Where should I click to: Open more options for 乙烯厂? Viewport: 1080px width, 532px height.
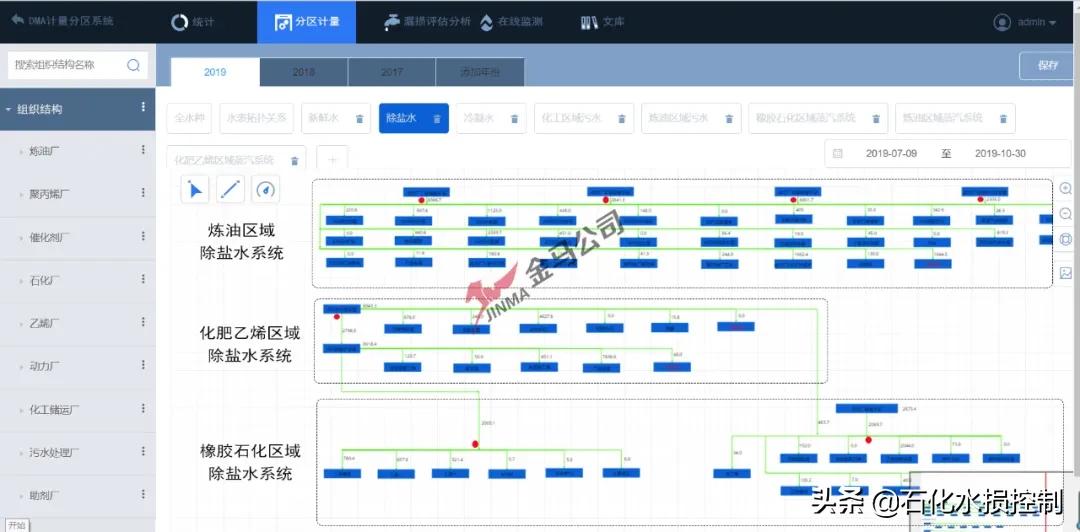143,322
